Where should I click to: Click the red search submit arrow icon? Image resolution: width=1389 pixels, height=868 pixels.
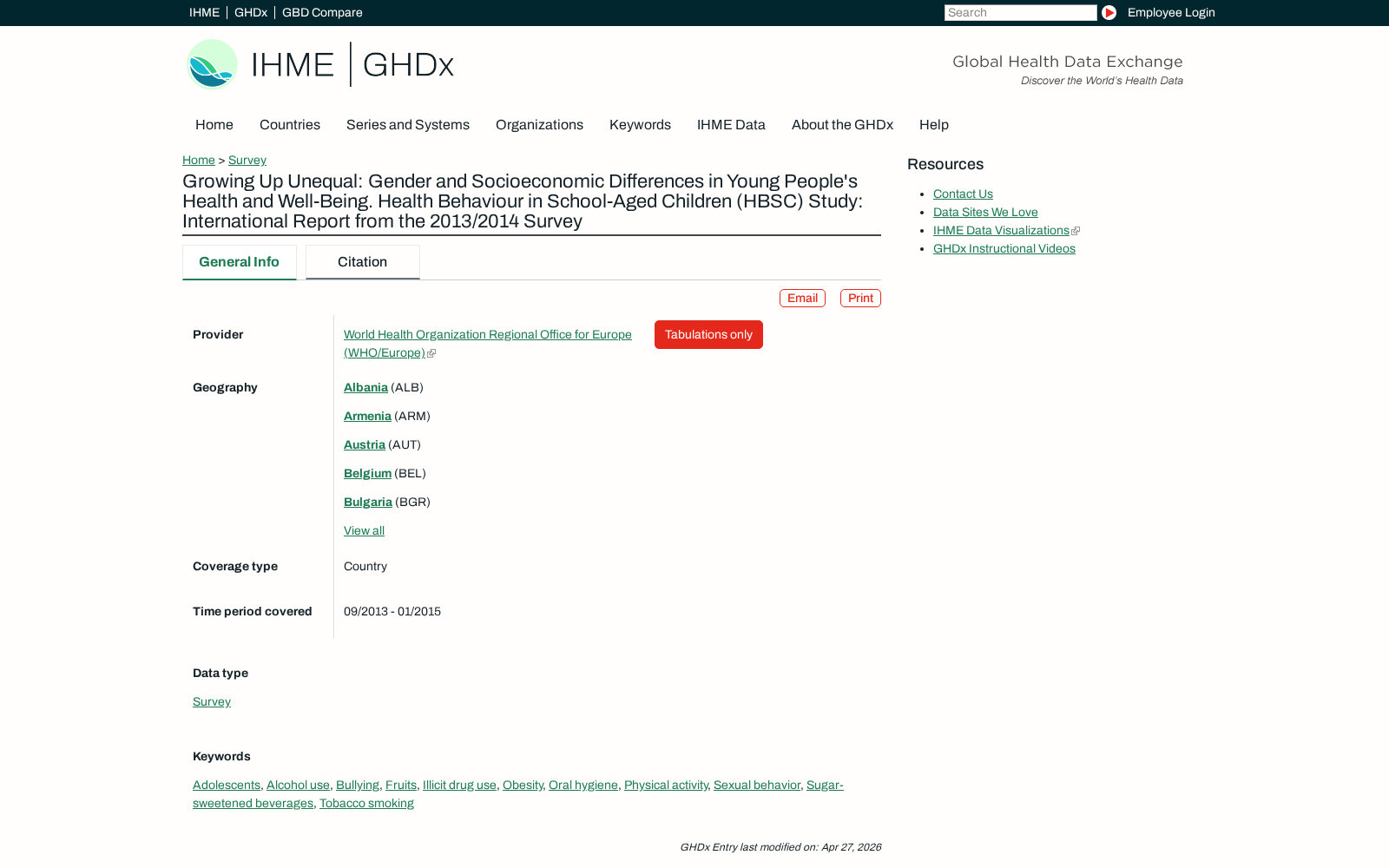pos(1109,12)
